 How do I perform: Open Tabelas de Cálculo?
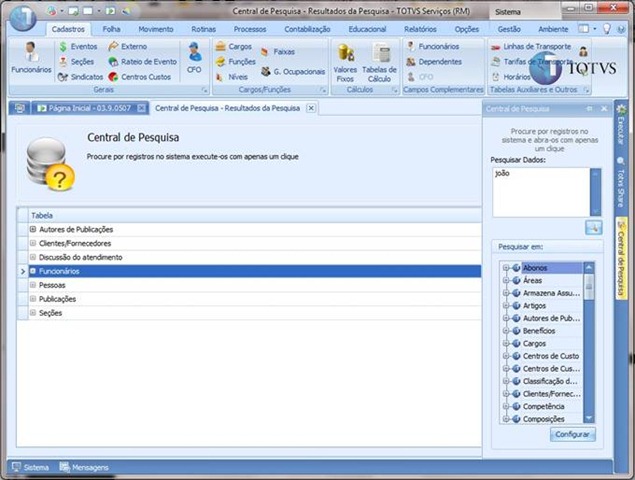coord(379,62)
